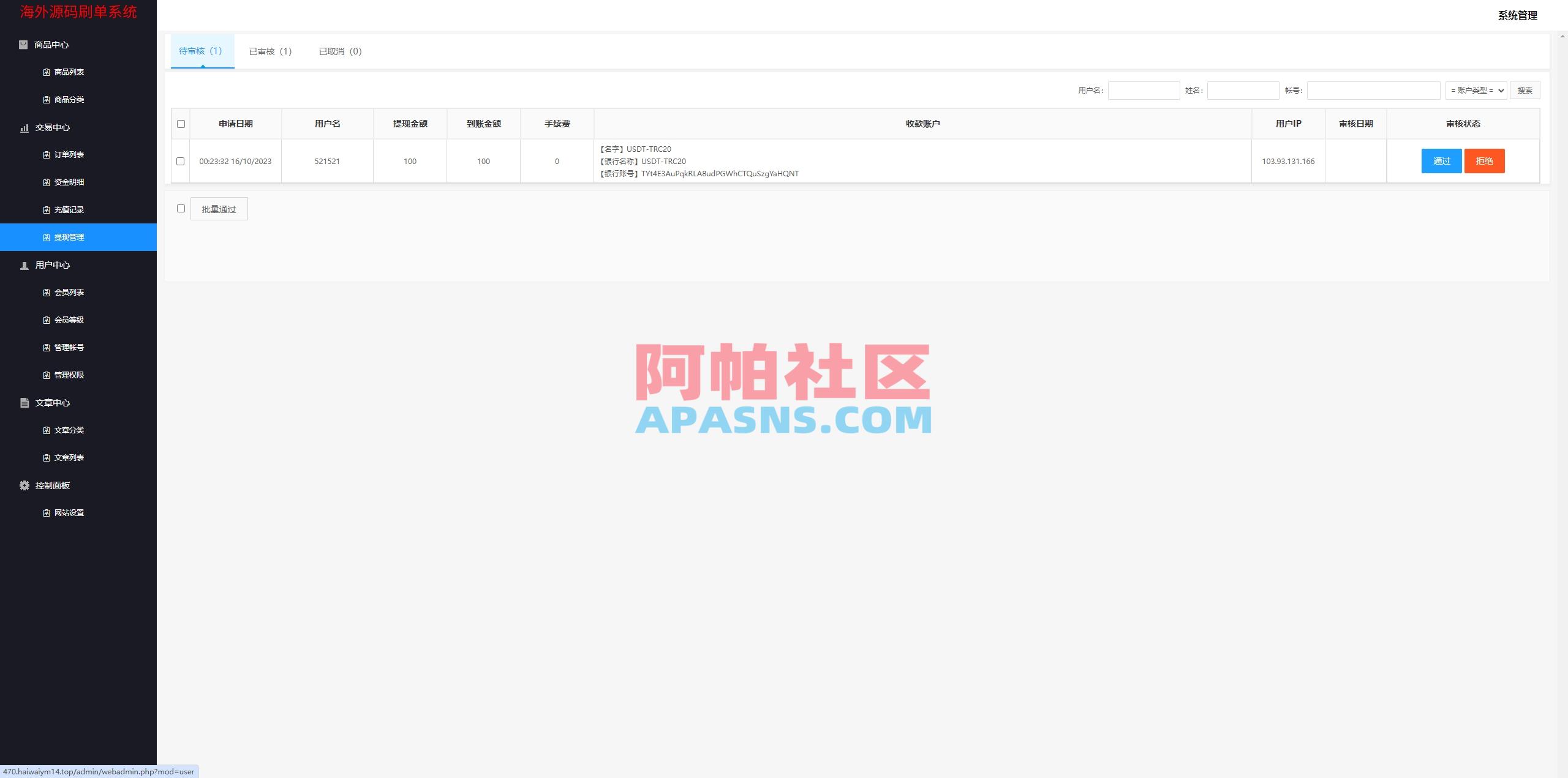Open 网站设置 under 控制面板
The height and width of the screenshot is (778, 1568).
pyautogui.click(x=69, y=512)
